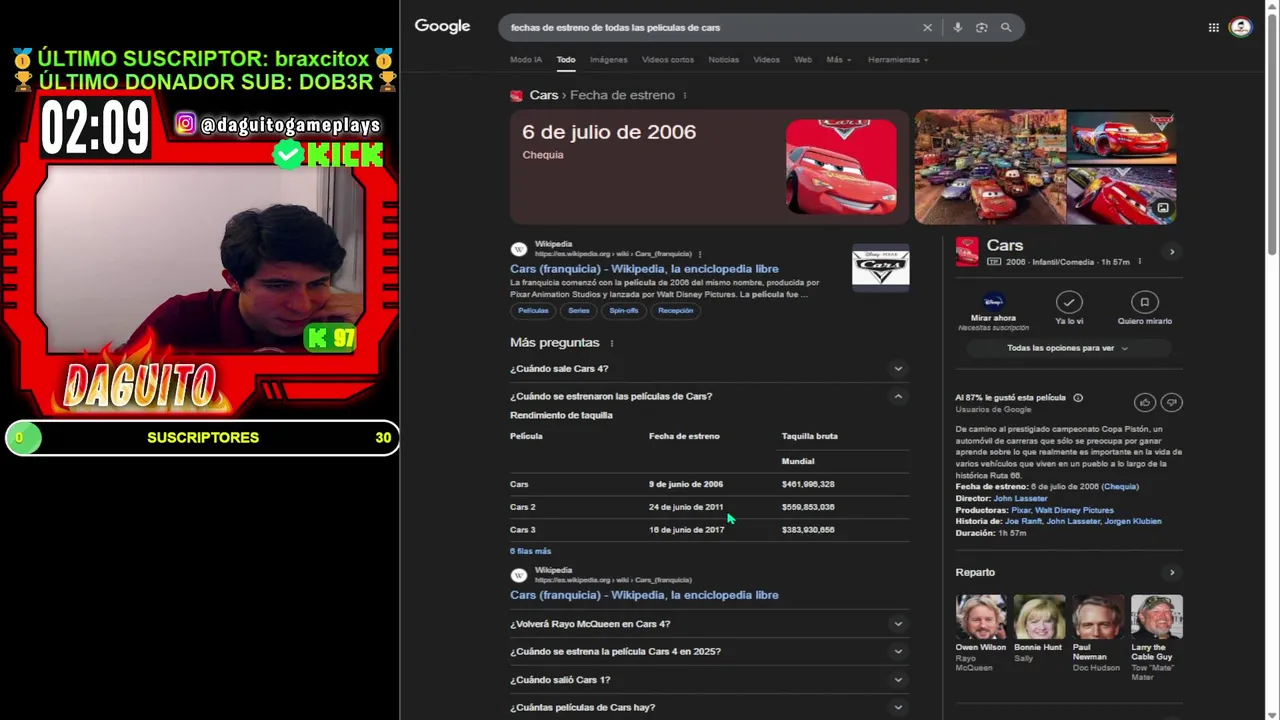Click the Google logo
This screenshot has height=720, width=1280.
442,27
